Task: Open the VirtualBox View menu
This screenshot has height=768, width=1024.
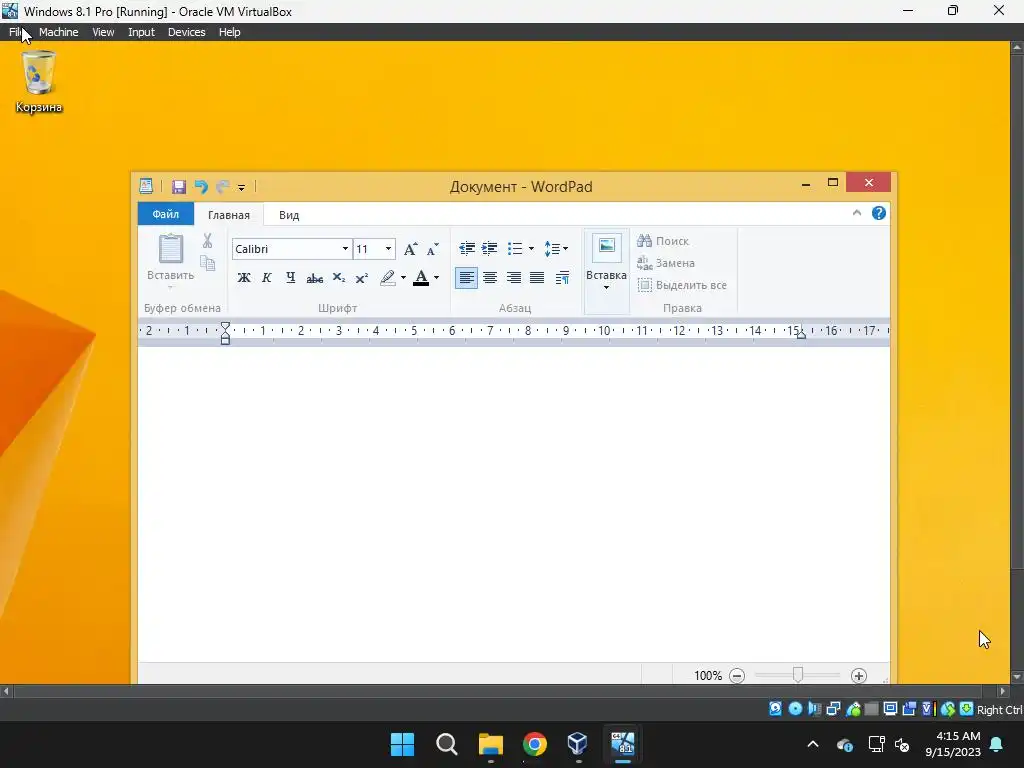Action: pyautogui.click(x=103, y=32)
